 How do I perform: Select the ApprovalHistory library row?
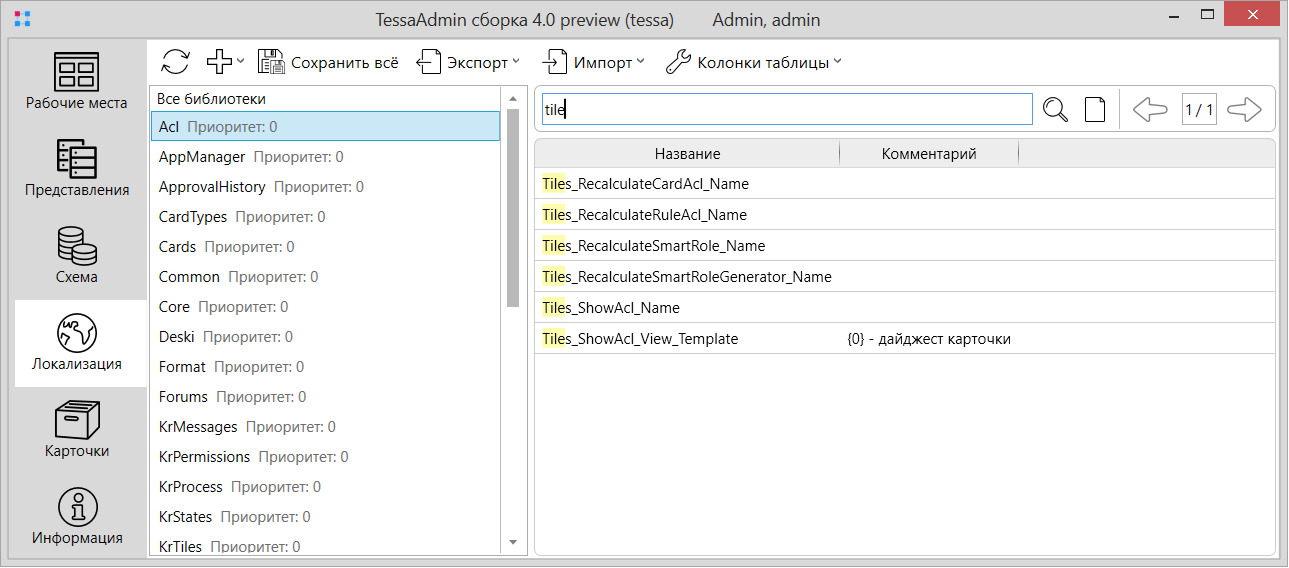(x=325, y=187)
